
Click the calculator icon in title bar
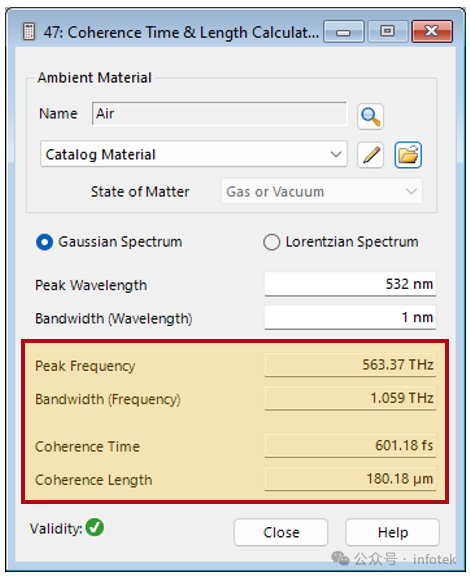29,32
